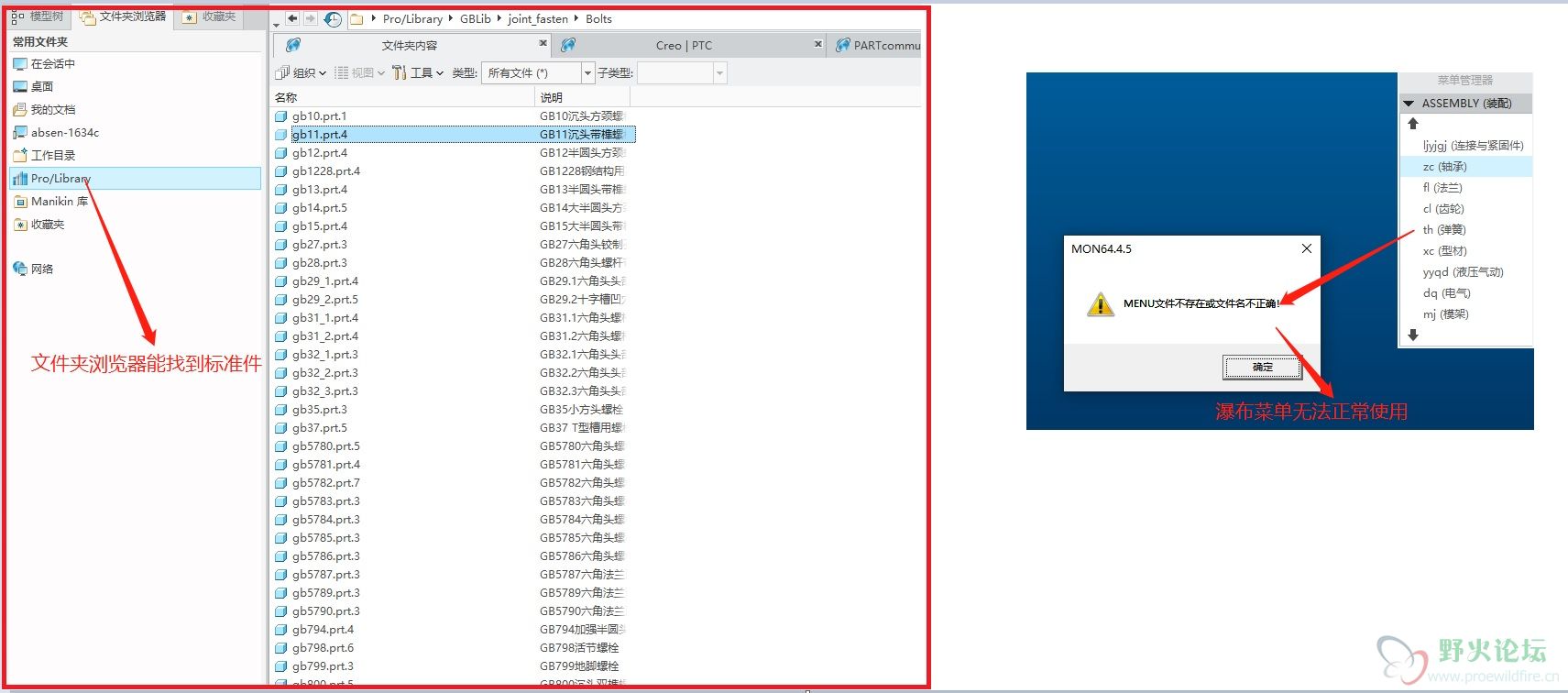Click part icon of gb13.prt.4
Screen dimensions: 1568x693
(x=281, y=190)
